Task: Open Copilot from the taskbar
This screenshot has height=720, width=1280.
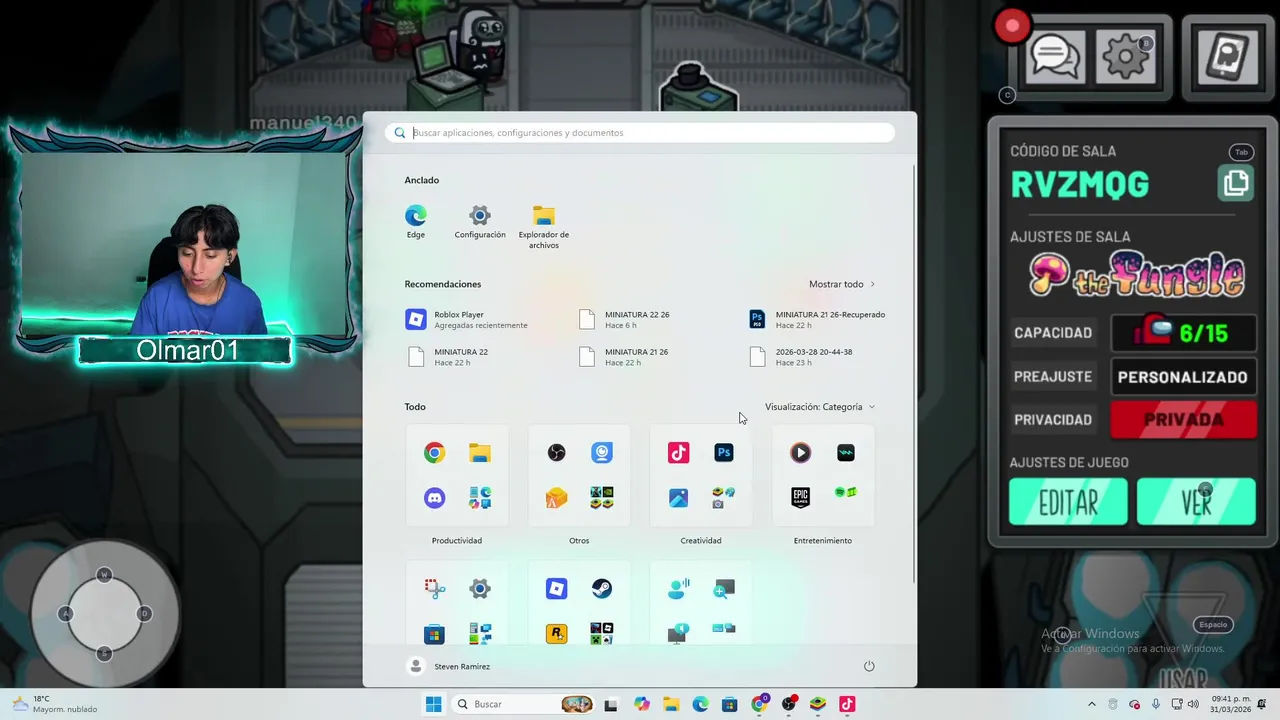Action: [642, 704]
